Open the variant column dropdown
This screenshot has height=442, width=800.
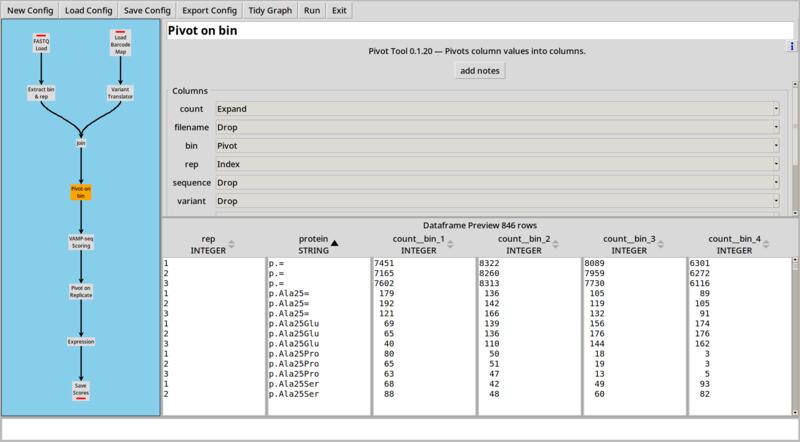[x=497, y=201]
